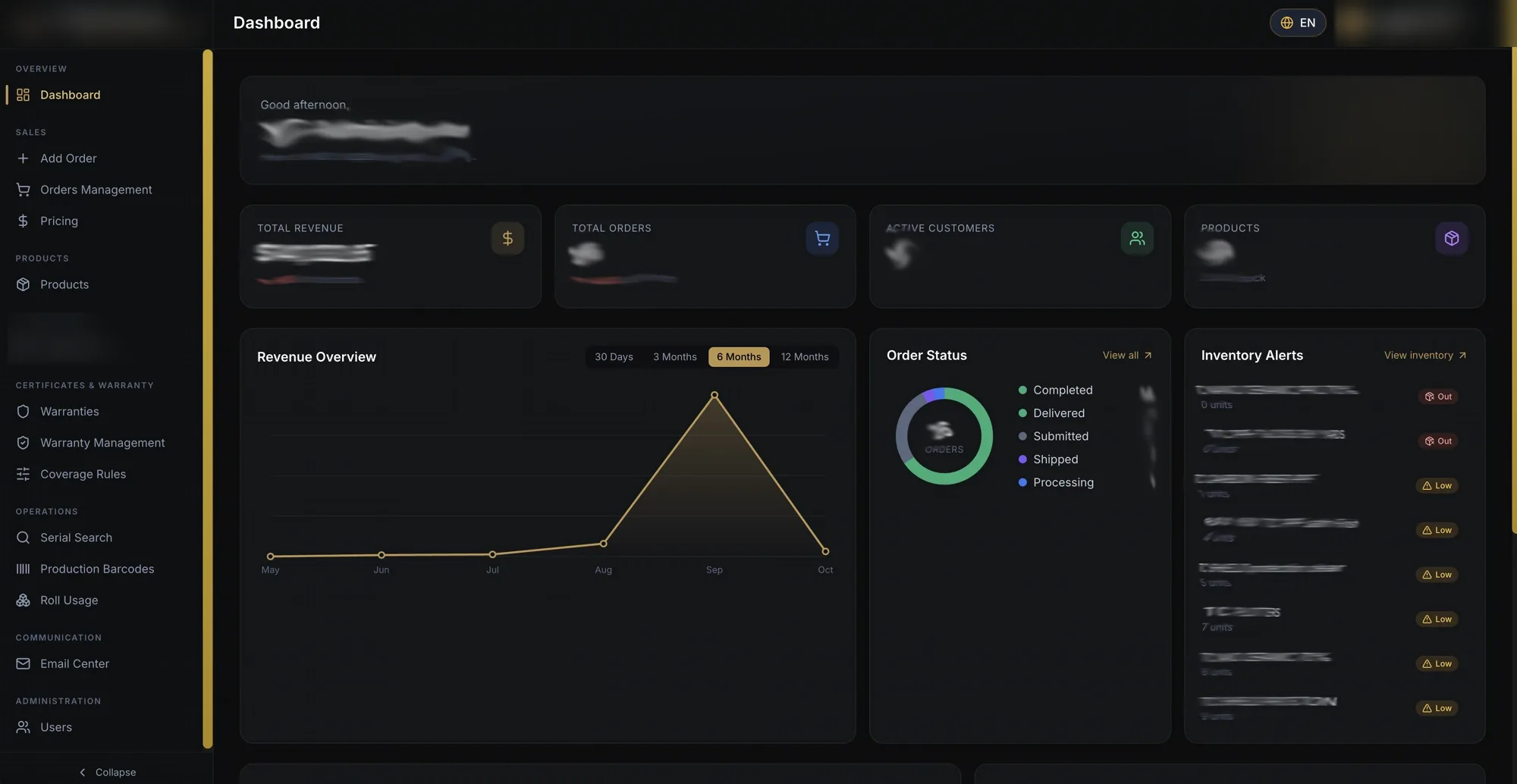Click the orders donut chart
Image resolution: width=1517 pixels, height=784 pixels.
(x=944, y=436)
